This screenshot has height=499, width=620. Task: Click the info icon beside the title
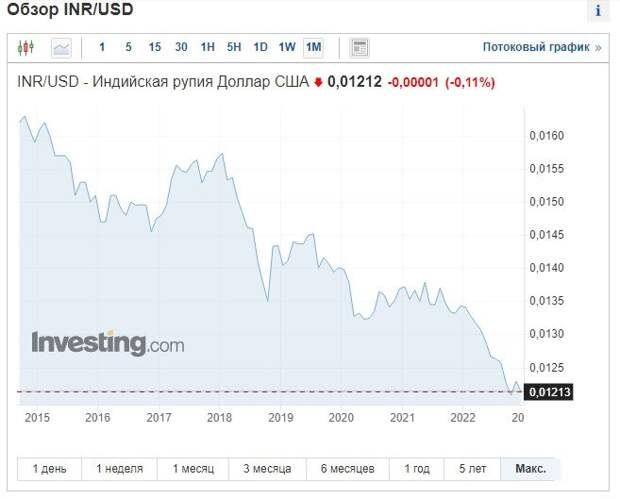(x=599, y=11)
